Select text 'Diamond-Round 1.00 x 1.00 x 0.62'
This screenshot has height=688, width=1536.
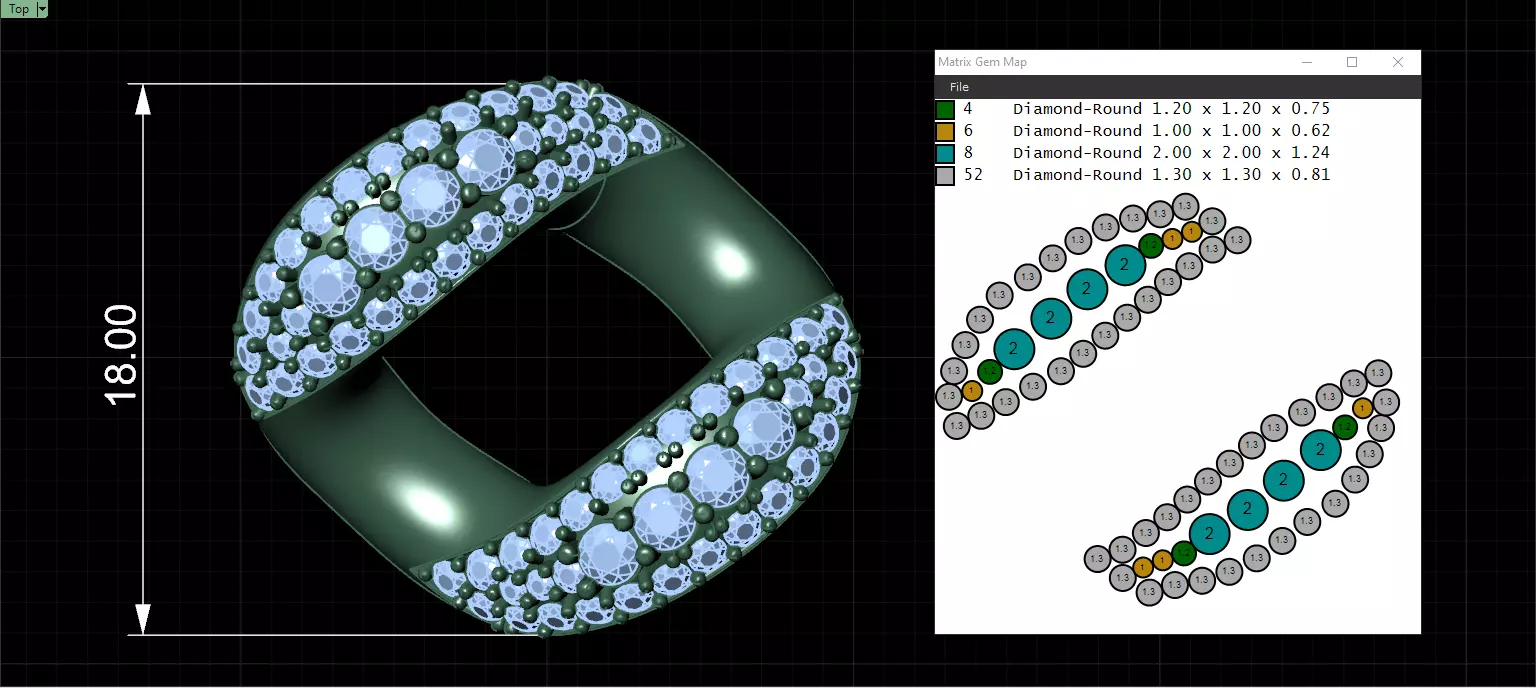[1171, 131]
